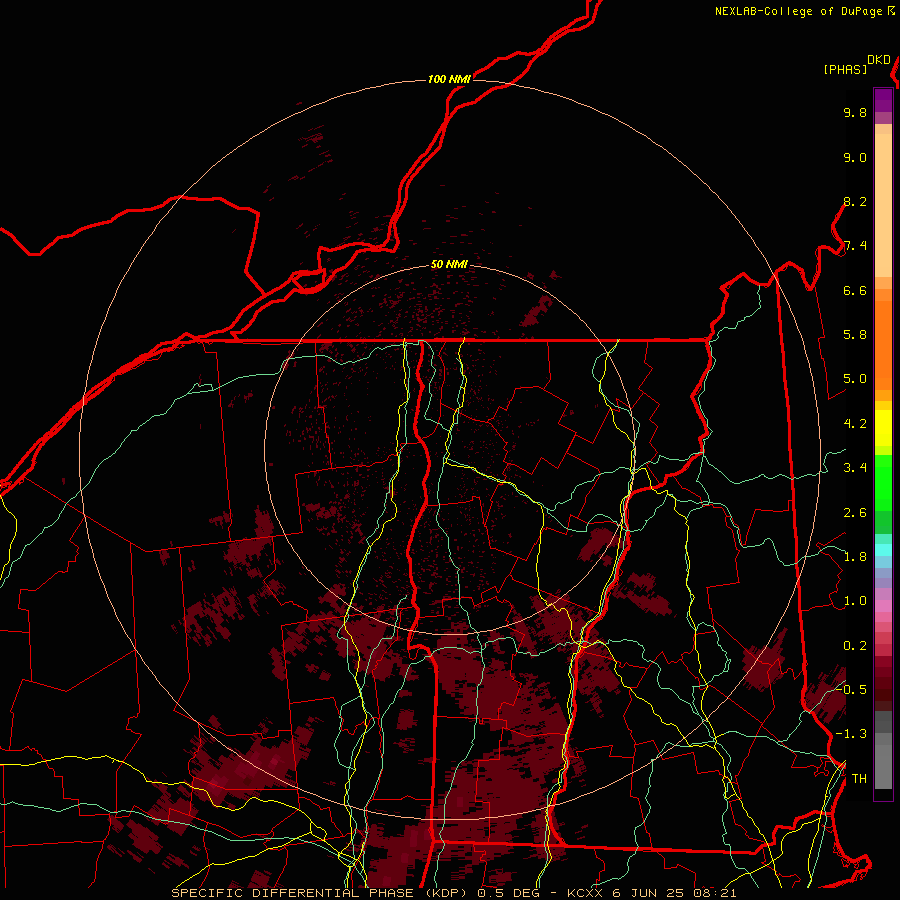Click the DKD label above the color scale
This screenshot has width=900, height=900.
pos(879,60)
